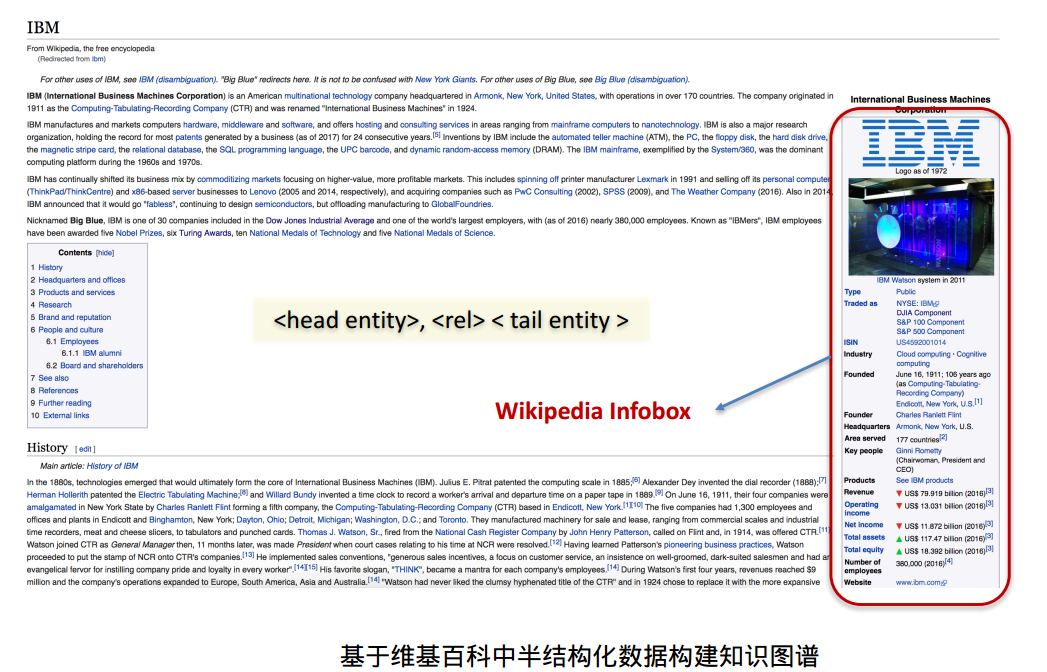Open 'National Medals of Science' link
The image size is (1047, 672).
[x=444, y=234]
